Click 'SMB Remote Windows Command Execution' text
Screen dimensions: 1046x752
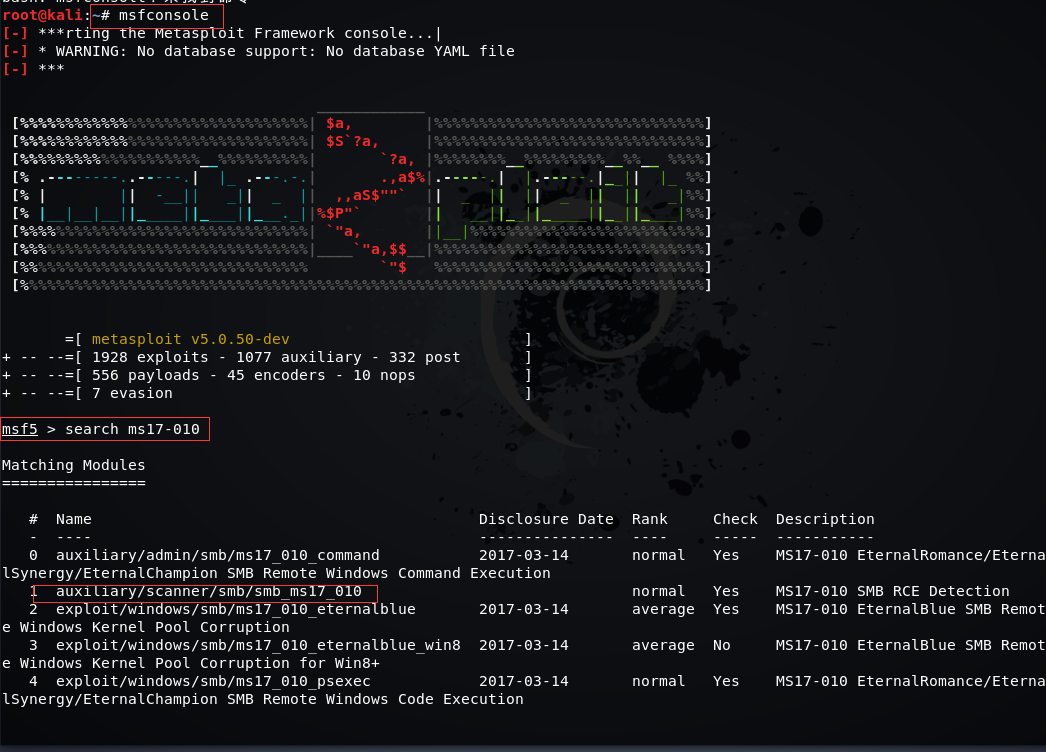(389, 573)
